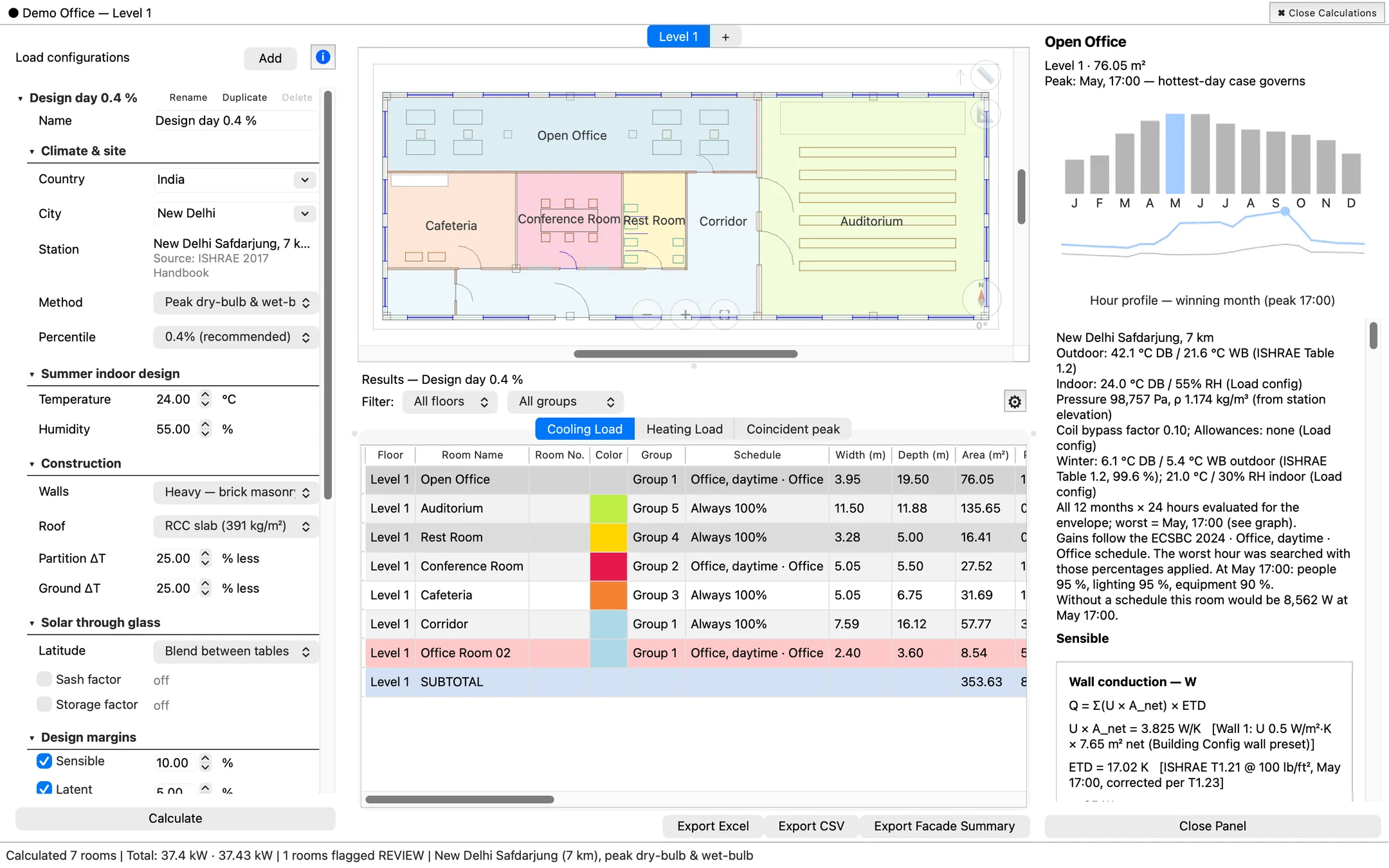Viewport: 1389px width, 868px height.
Task: Open the Roof construction dropdown
Action: pyautogui.click(x=235, y=526)
